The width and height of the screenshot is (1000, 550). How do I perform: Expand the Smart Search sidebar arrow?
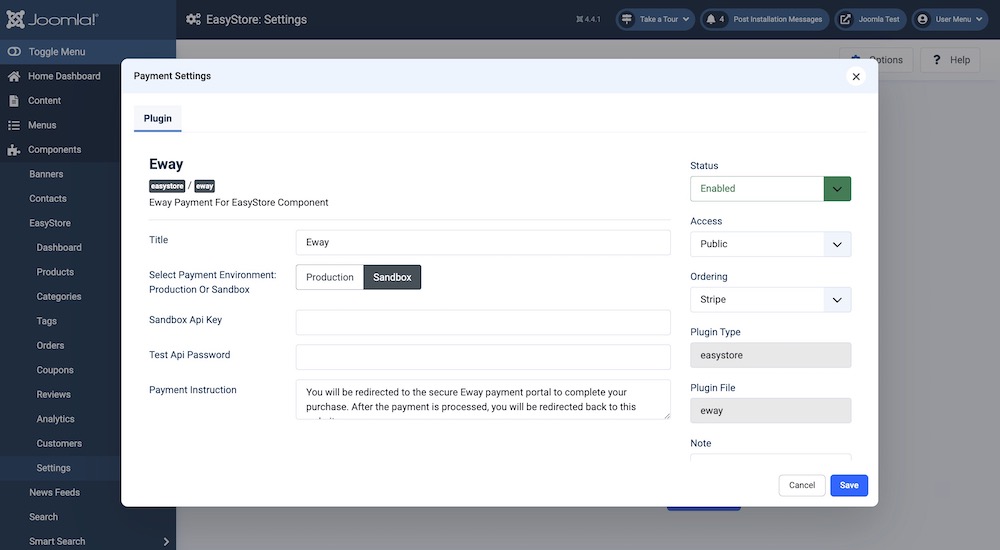[x=166, y=542]
